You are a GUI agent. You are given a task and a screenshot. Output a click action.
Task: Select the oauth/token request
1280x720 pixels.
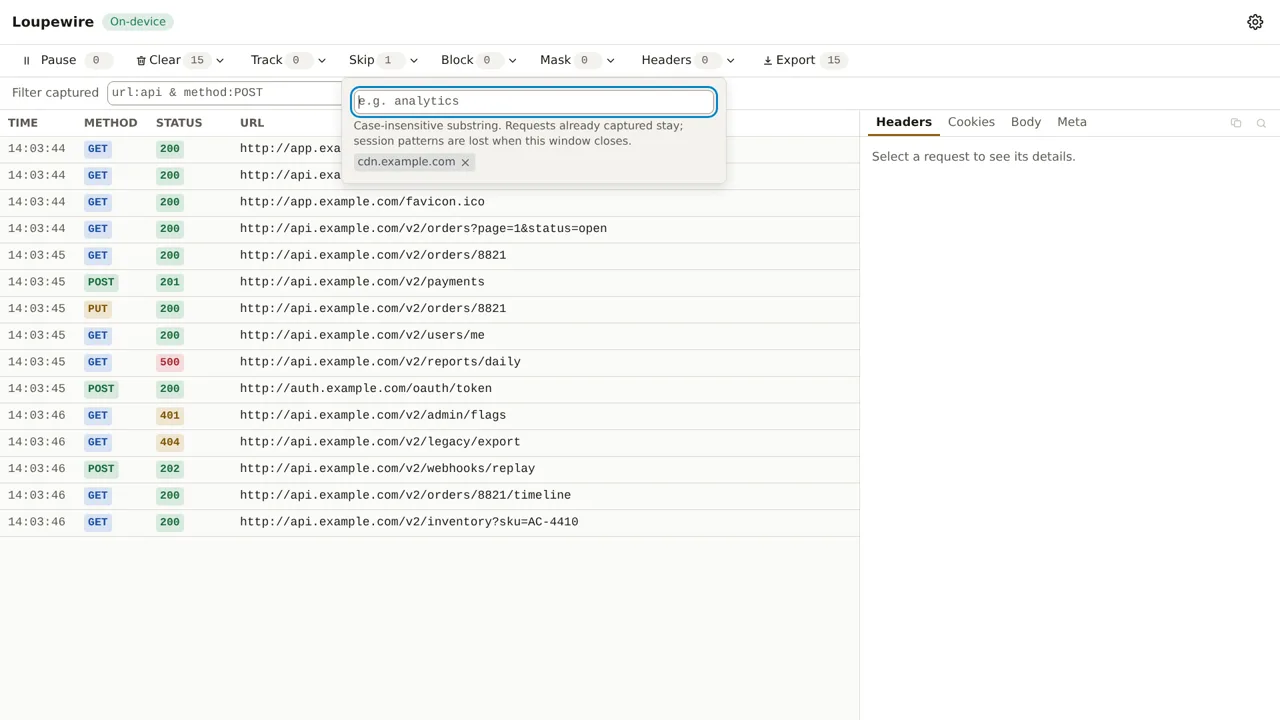point(429,389)
